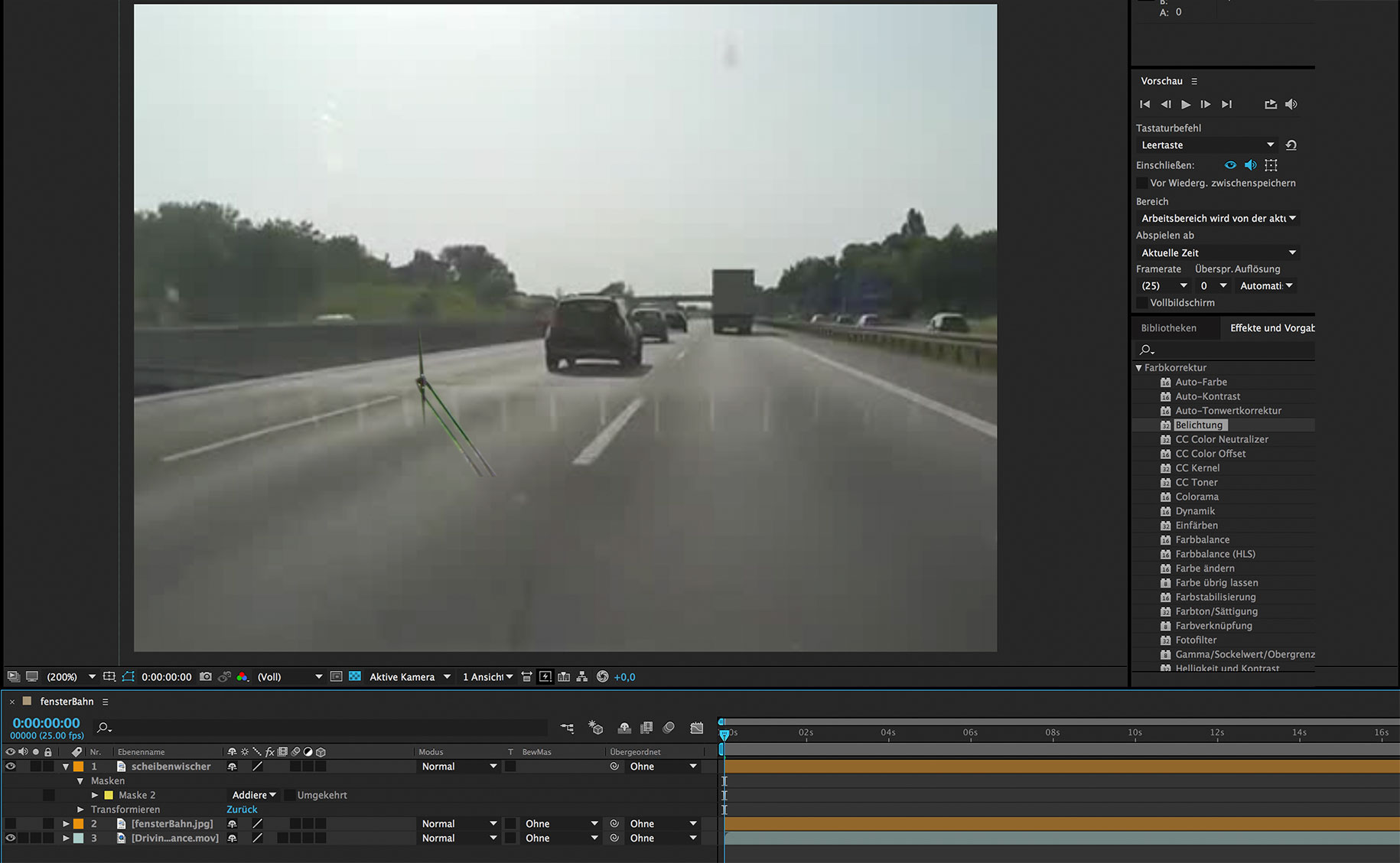
Task: Reset the Tastaturbefehl shortcut with the reset icon
Action: click(x=1291, y=145)
